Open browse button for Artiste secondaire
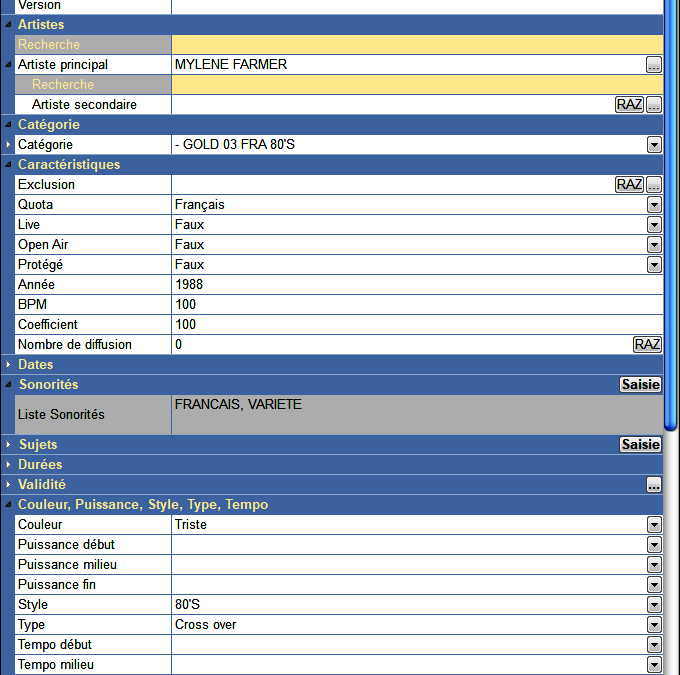Image resolution: width=680 pixels, height=675 pixels. tap(654, 105)
